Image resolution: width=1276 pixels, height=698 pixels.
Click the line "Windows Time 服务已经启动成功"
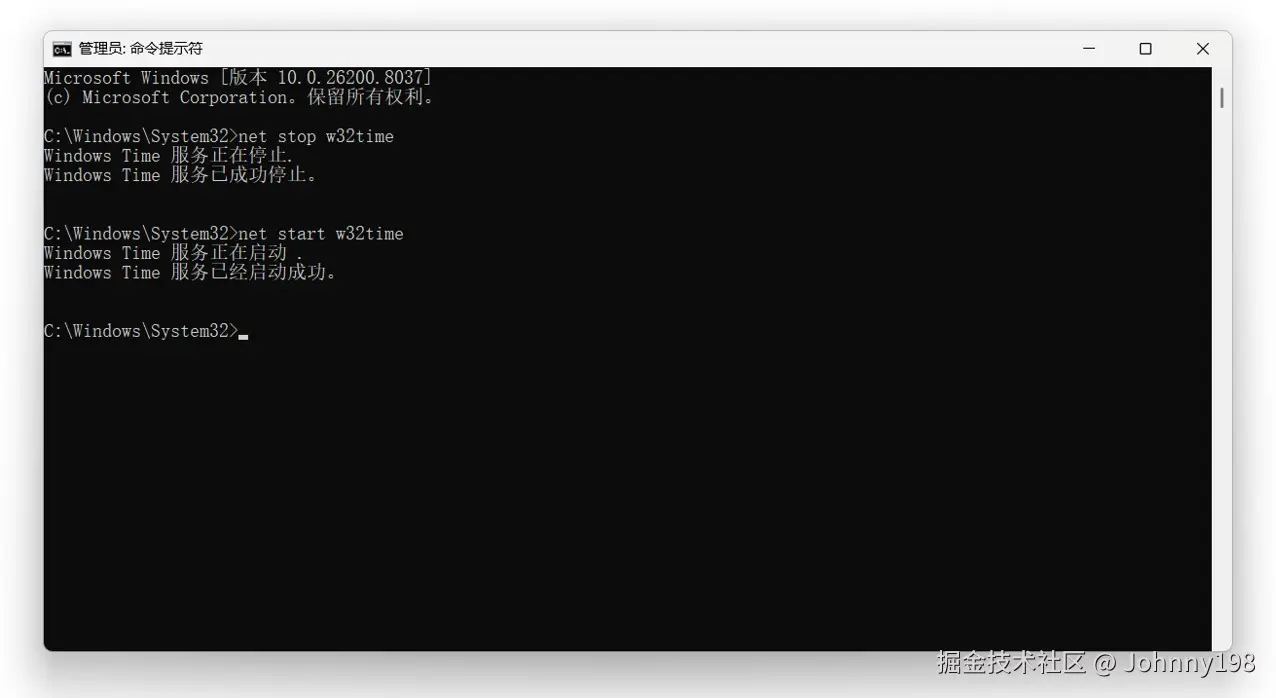[190, 273]
